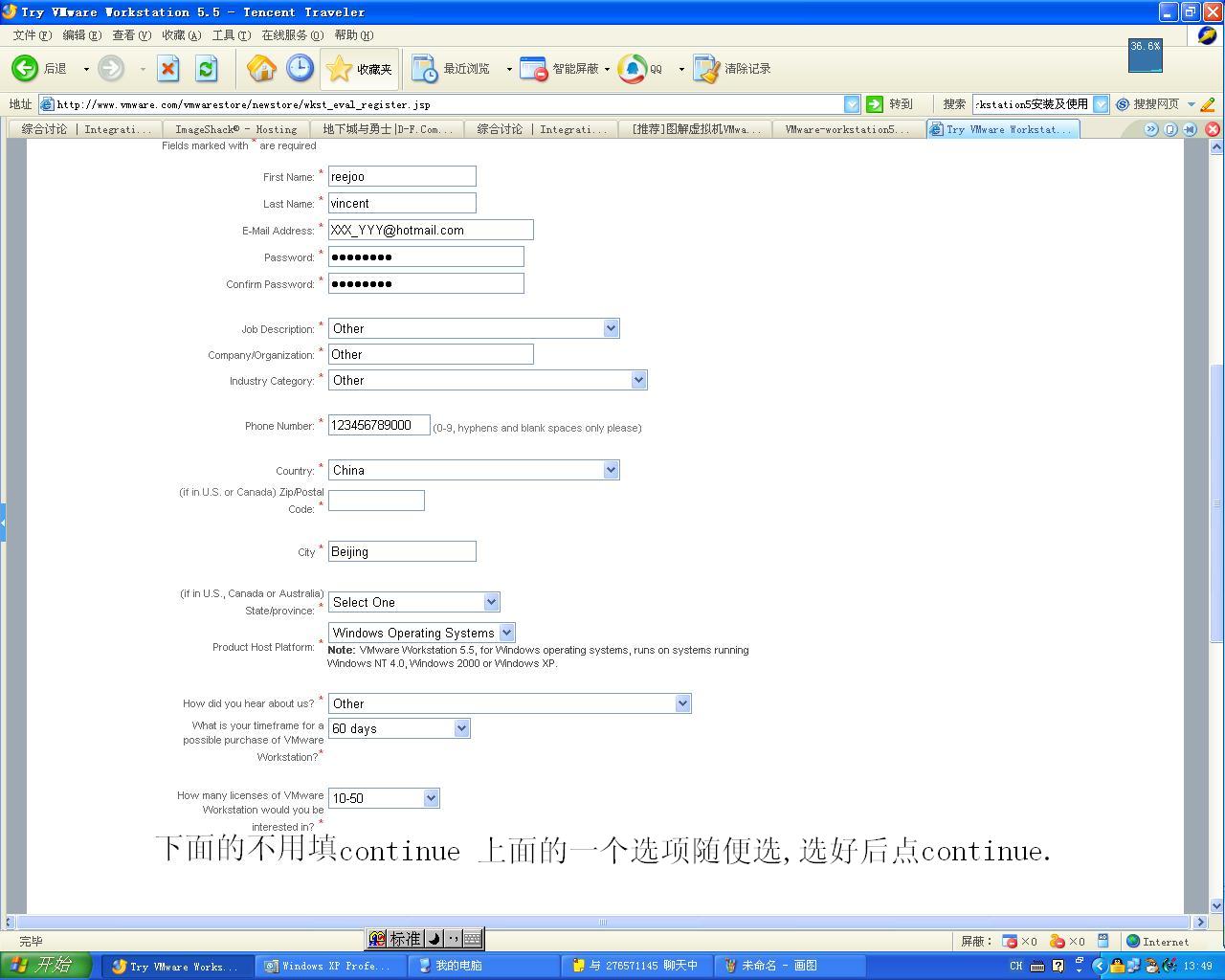Click the 转到 go button
Screen dimensions: 1225x980
[x=889, y=104]
